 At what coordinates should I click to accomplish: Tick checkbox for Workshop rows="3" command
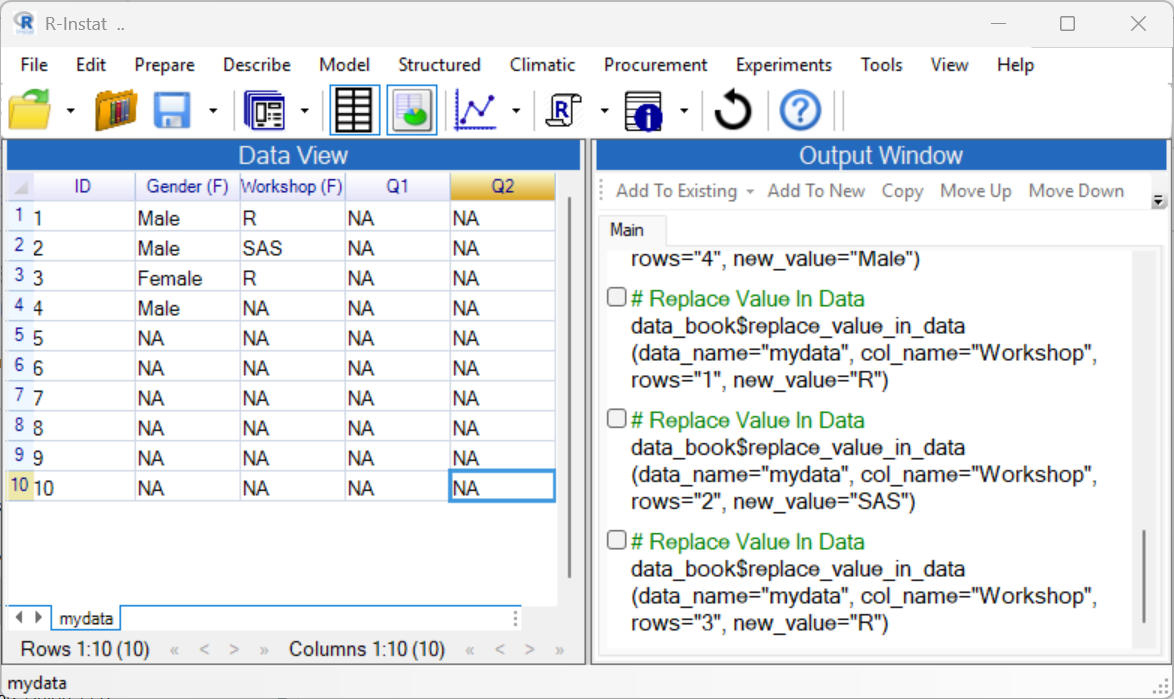[x=617, y=541]
